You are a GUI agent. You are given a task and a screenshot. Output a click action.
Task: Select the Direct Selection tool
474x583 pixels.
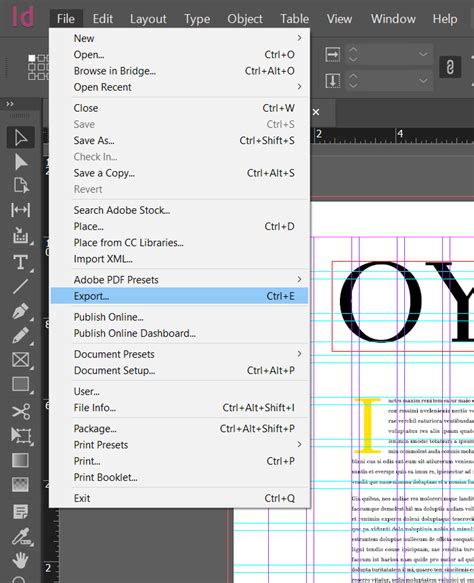(x=20, y=162)
